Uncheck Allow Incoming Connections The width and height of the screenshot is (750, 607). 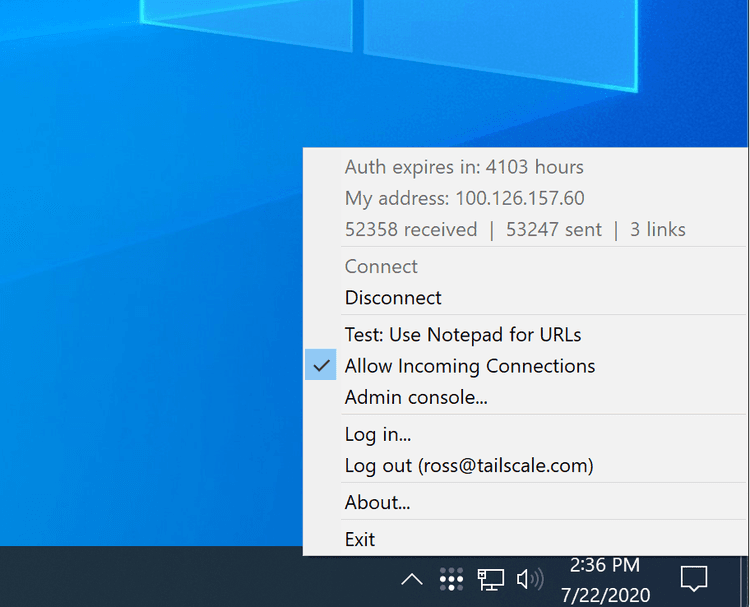coord(469,366)
